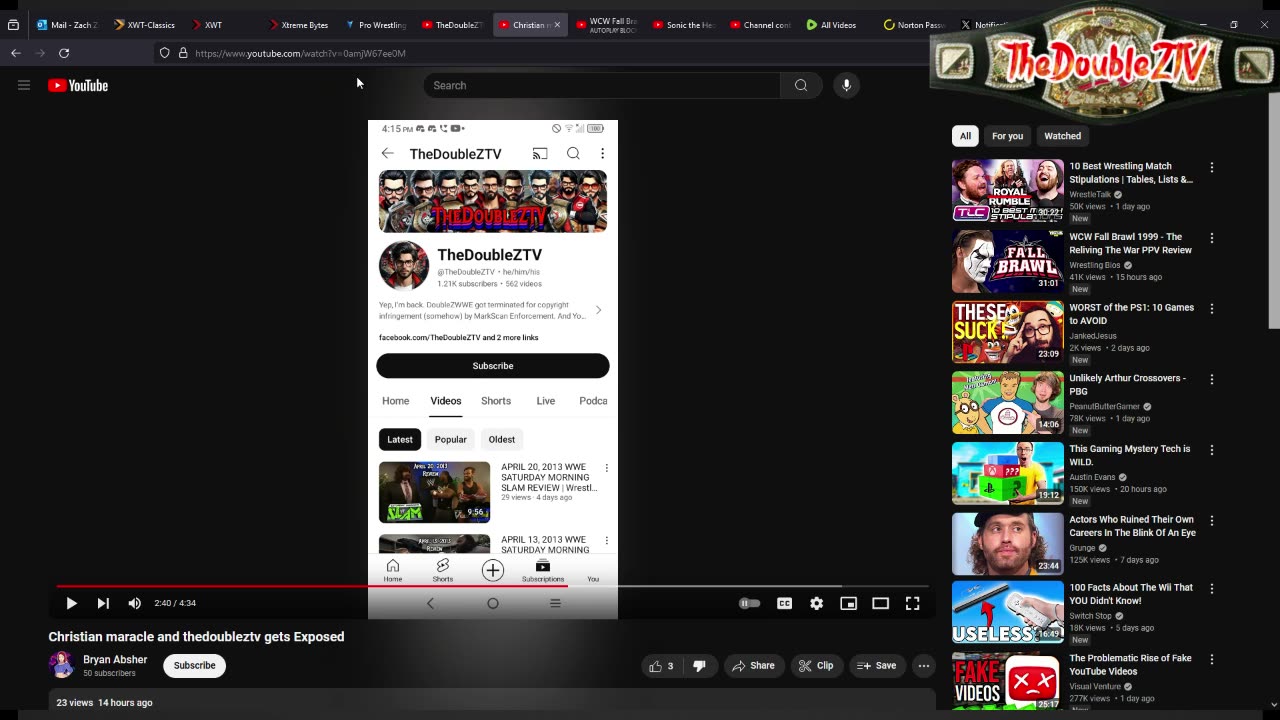Toggle the autoplay switch in player
Screen dimensions: 1280x720
click(x=749, y=603)
